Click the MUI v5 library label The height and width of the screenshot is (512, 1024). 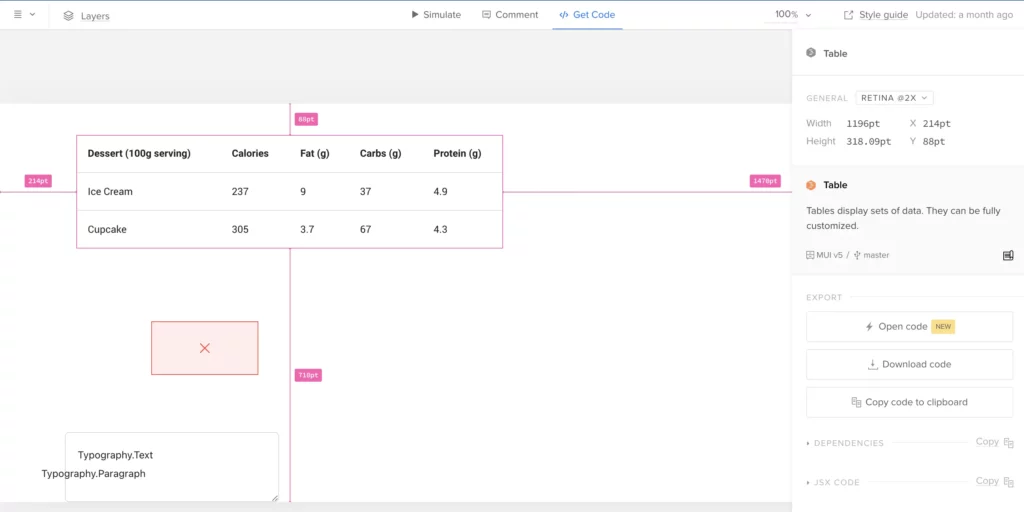tap(824, 255)
